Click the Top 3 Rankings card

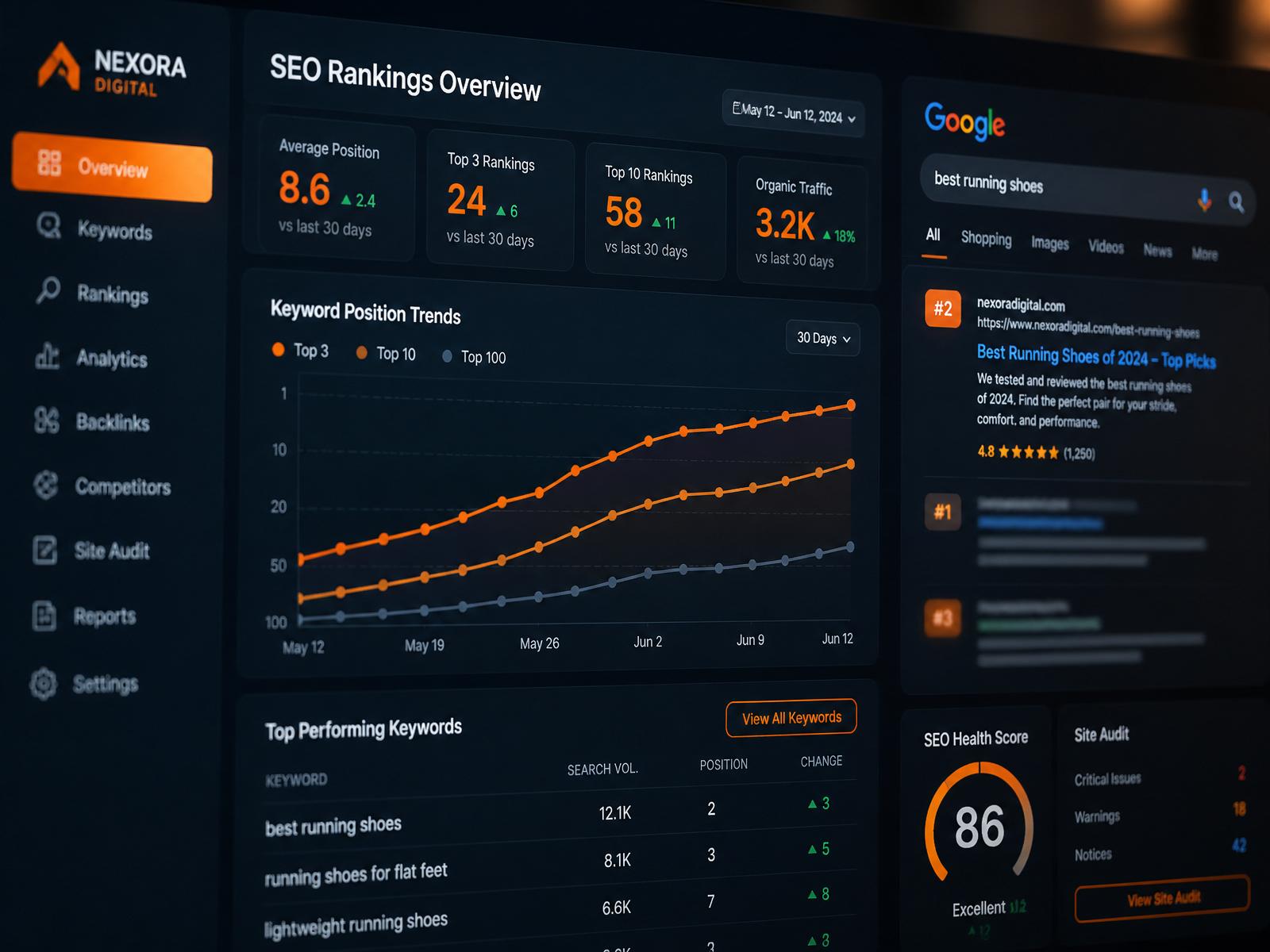tap(500, 201)
